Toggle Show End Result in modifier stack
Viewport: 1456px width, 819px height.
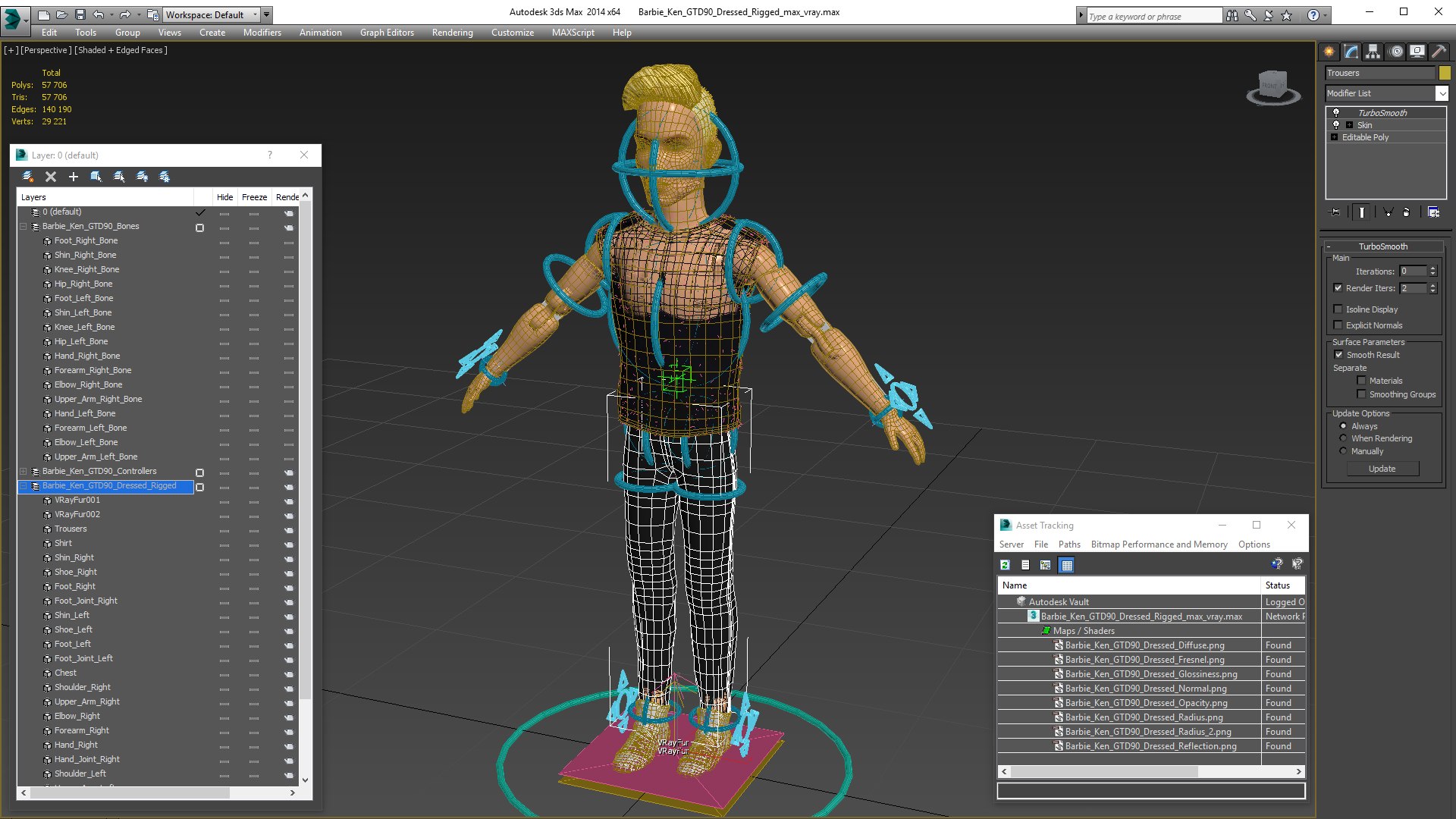coord(1362,212)
